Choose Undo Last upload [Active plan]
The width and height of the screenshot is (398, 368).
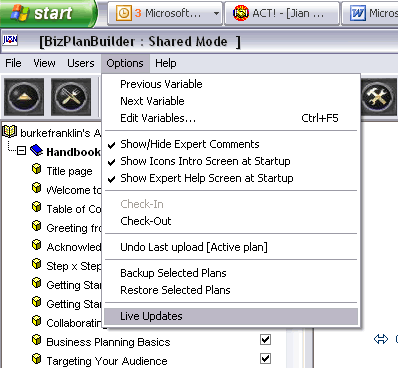pyautogui.click(x=231, y=247)
